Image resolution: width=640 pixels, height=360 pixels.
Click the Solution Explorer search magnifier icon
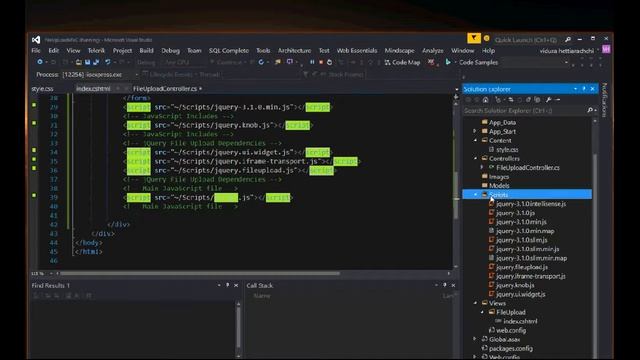click(590, 111)
